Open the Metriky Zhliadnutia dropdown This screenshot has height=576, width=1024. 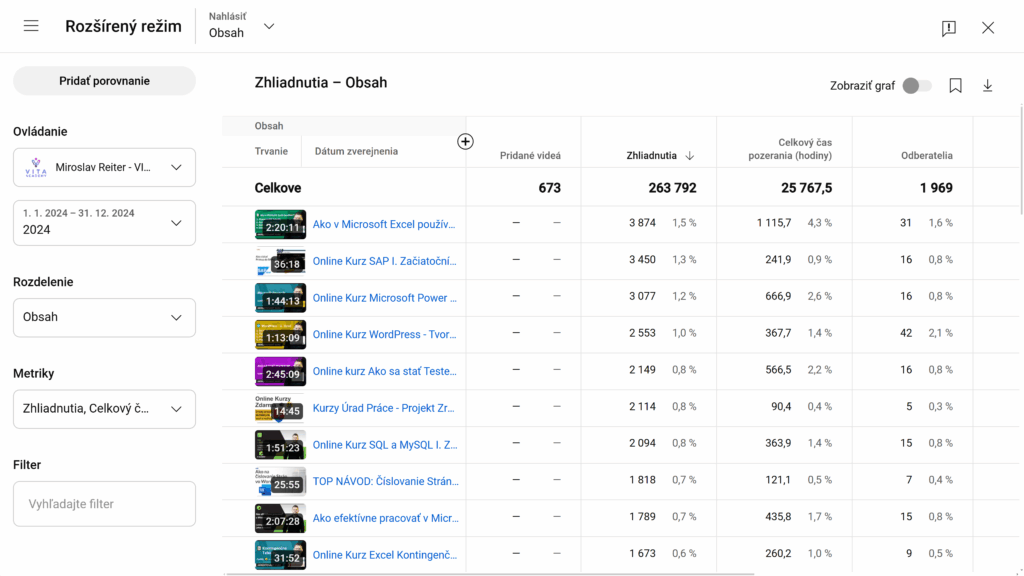(104, 409)
